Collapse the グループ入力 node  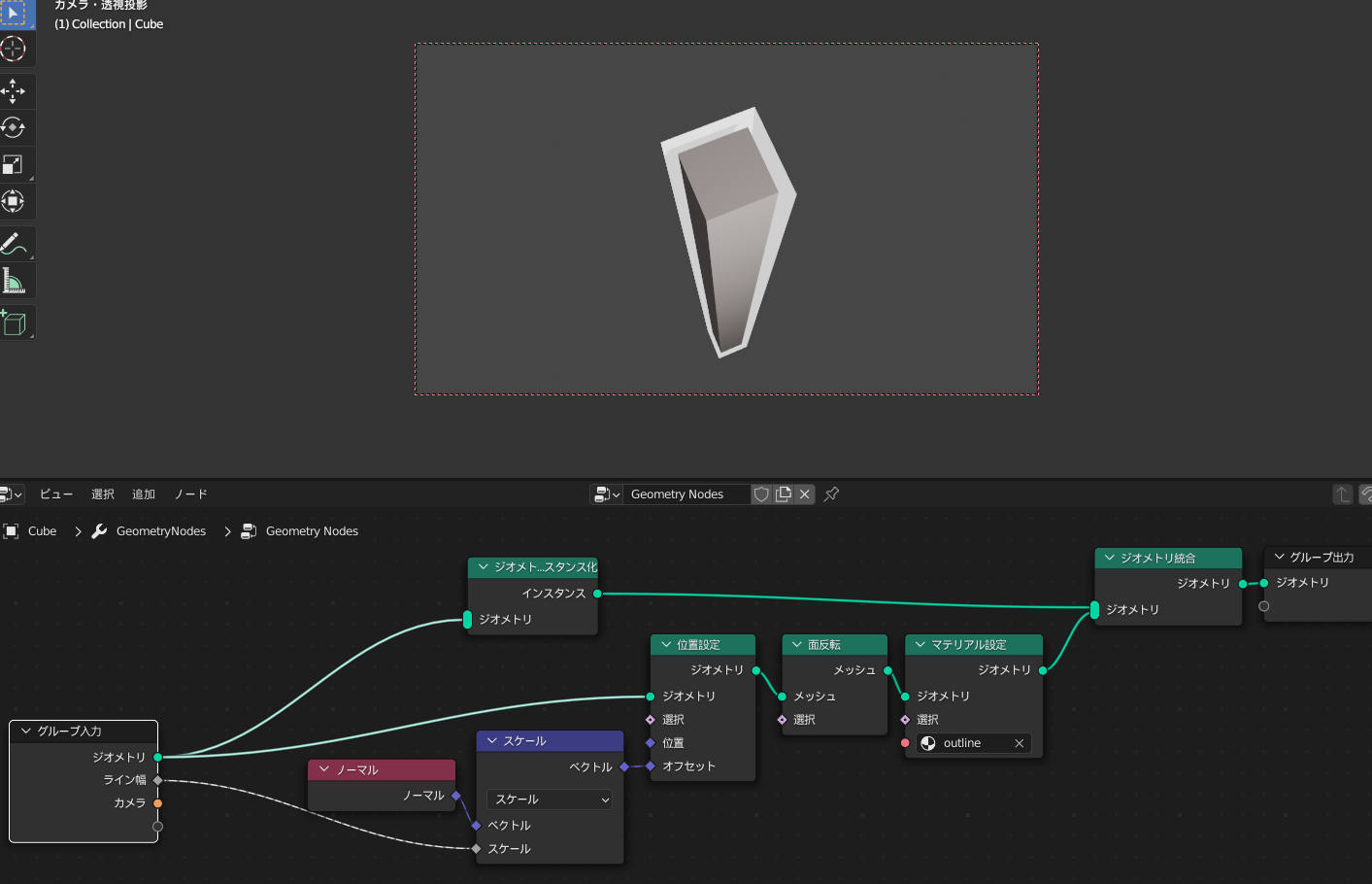25,731
